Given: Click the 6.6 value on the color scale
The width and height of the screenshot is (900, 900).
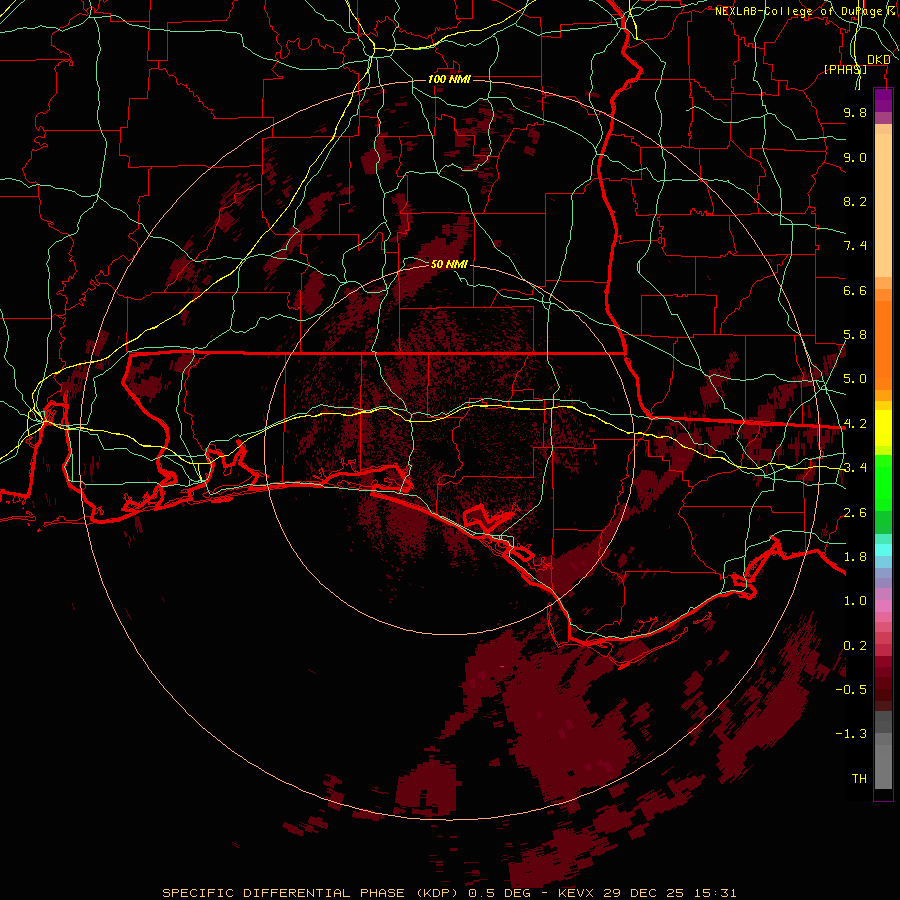Looking at the screenshot, I should [x=855, y=290].
